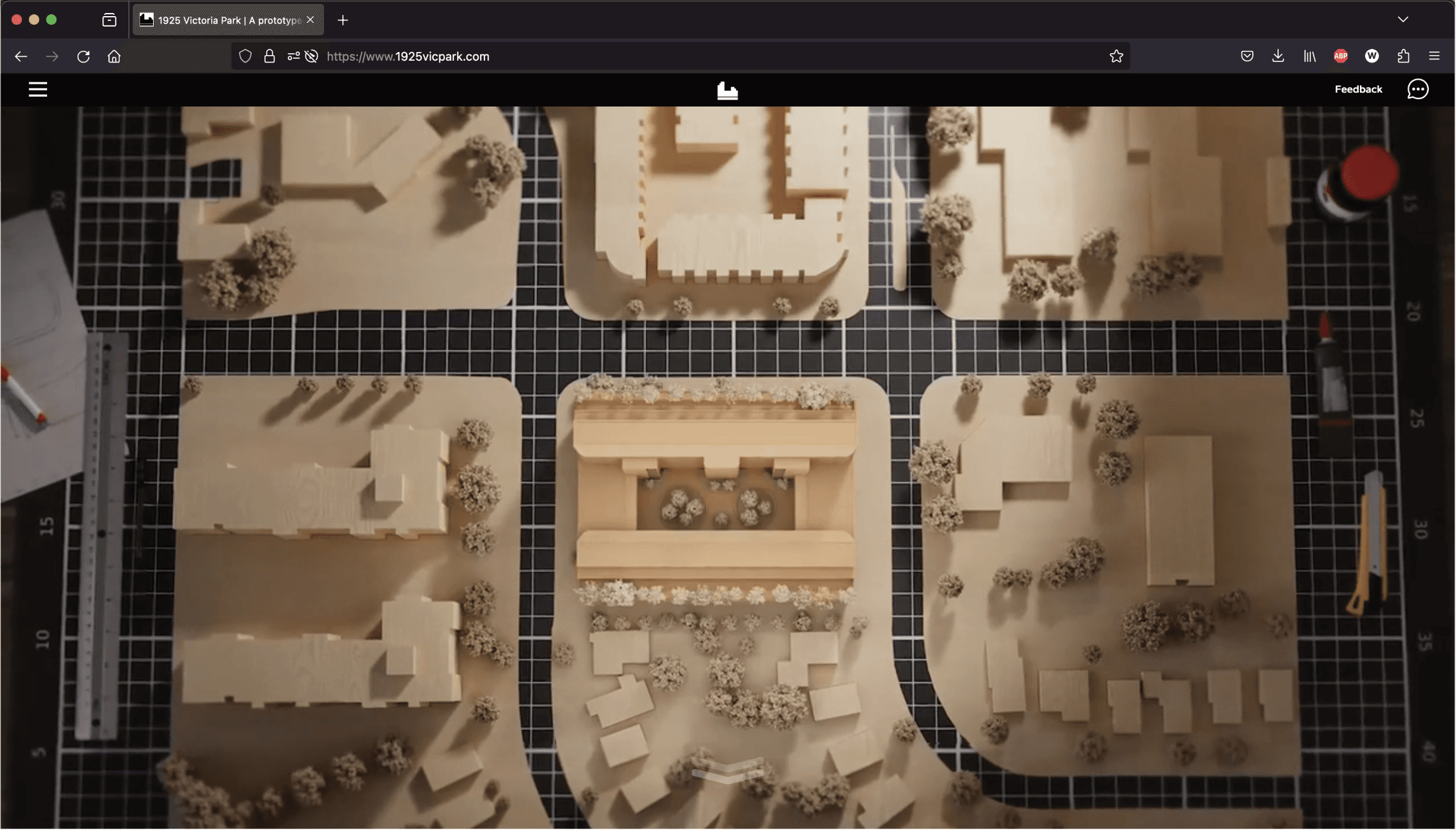Viewport: 1456px width, 831px height.
Task: Open the chat bubble feedback icon
Action: (x=1418, y=89)
